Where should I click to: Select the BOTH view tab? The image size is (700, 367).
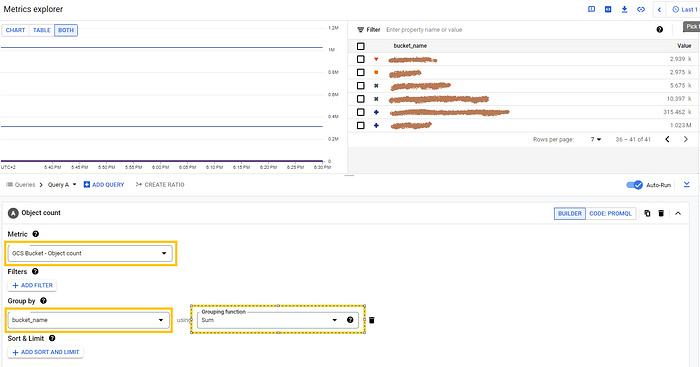(x=66, y=30)
